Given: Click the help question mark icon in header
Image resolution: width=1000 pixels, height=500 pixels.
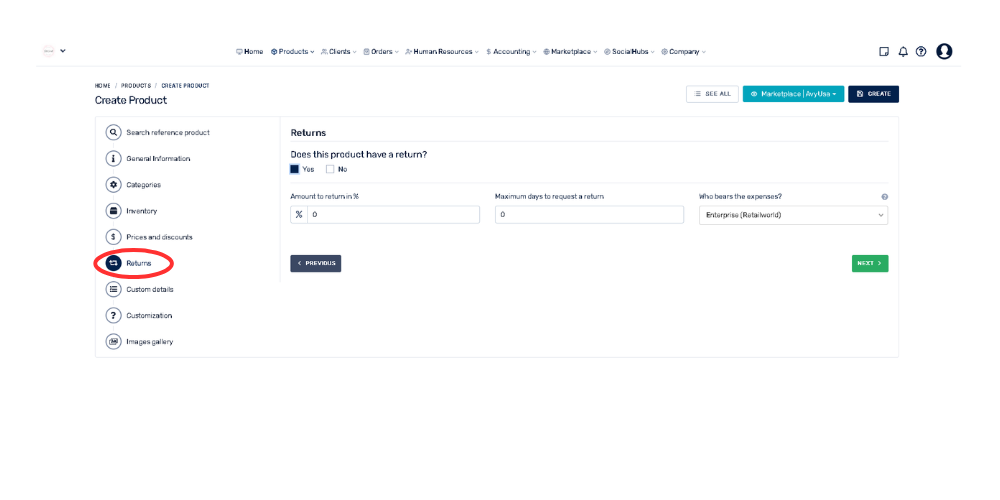Looking at the screenshot, I should click(x=921, y=52).
